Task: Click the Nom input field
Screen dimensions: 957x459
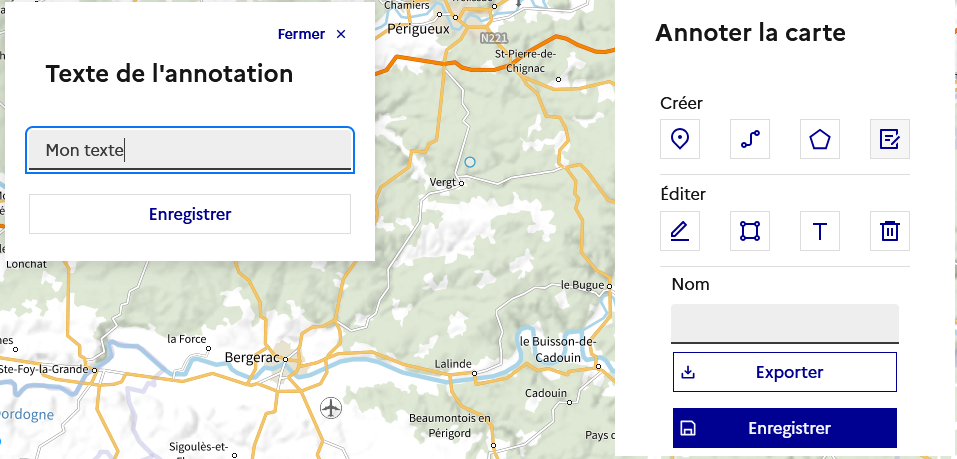Action: pyautogui.click(x=785, y=324)
